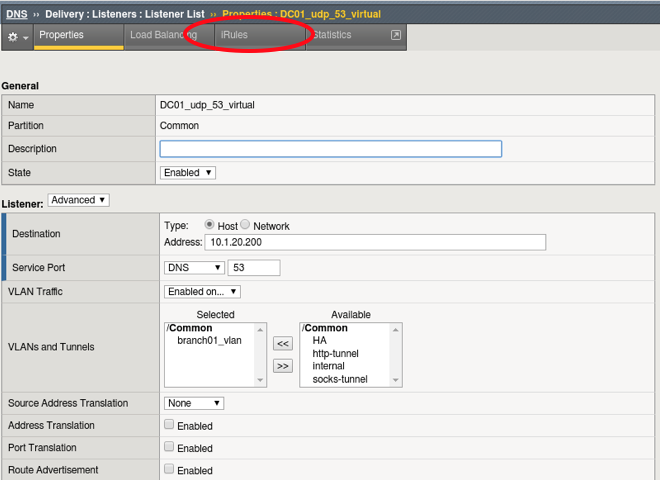660x480 pixels.
Task: Click into the Description text field
Action: 330,149
